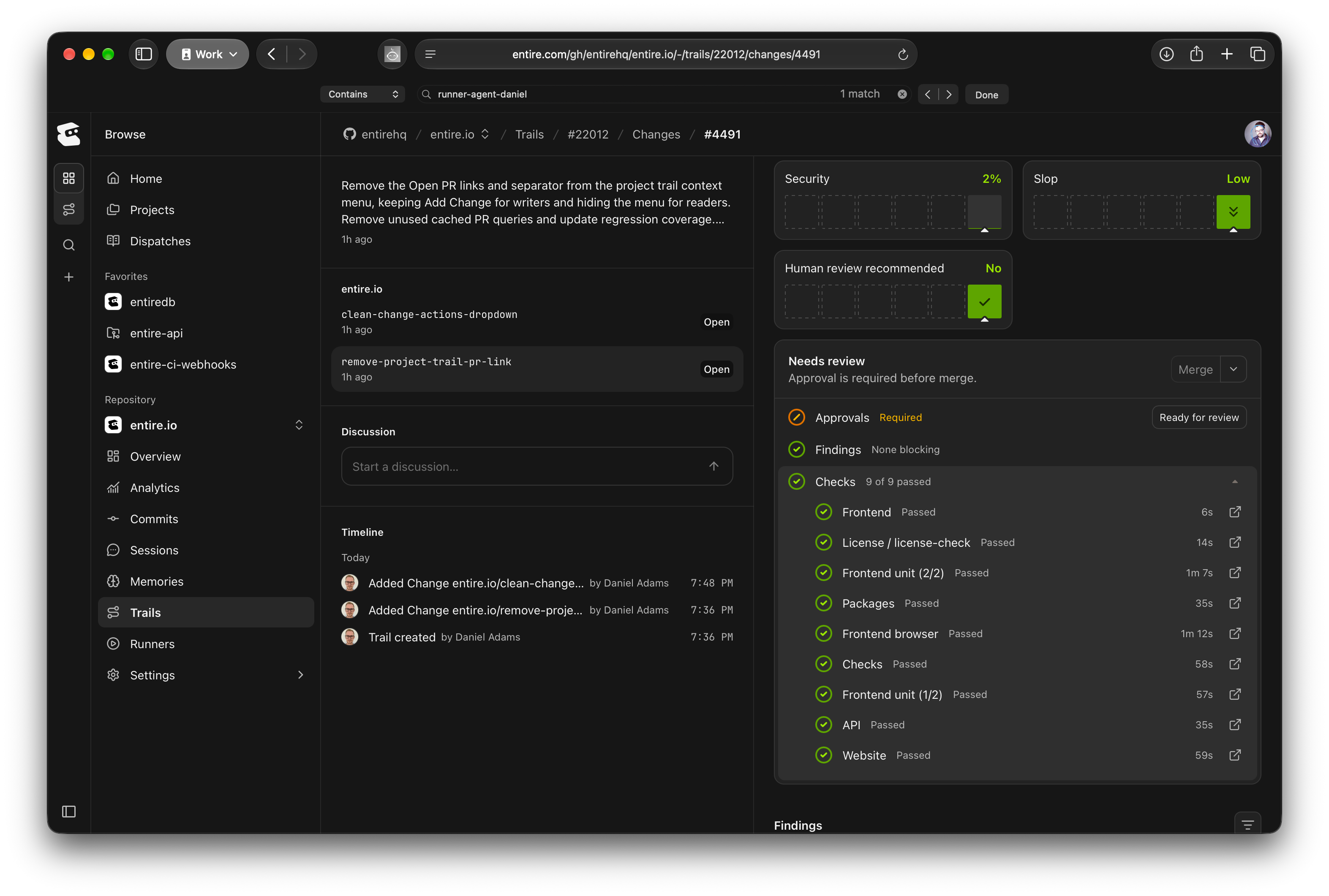Image resolution: width=1329 pixels, height=896 pixels.
Task: Submit the discussion with the up-arrow icon
Action: (x=714, y=466)
